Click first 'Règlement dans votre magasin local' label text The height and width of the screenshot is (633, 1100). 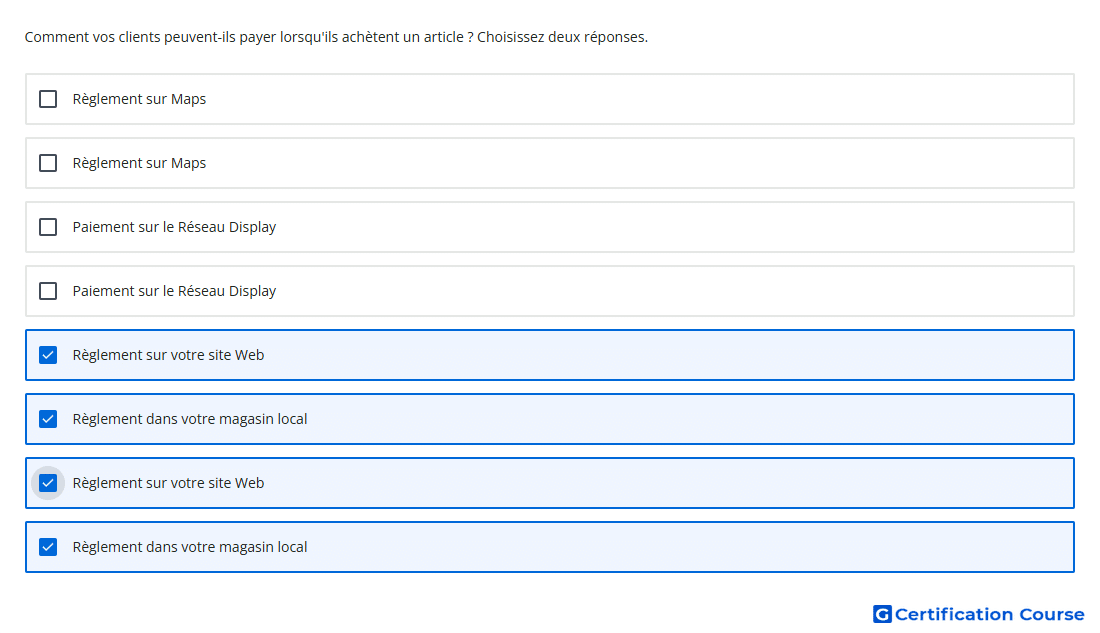189,419
